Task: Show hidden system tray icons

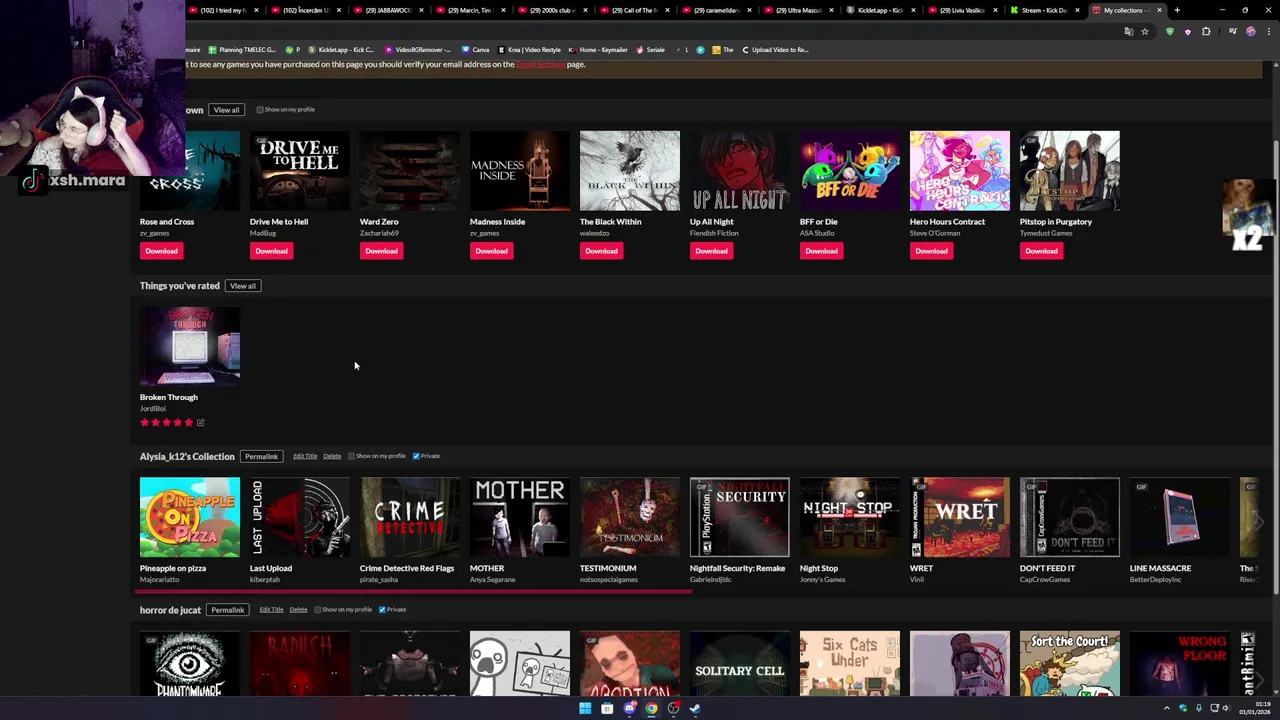Action: coord(1166,709)
